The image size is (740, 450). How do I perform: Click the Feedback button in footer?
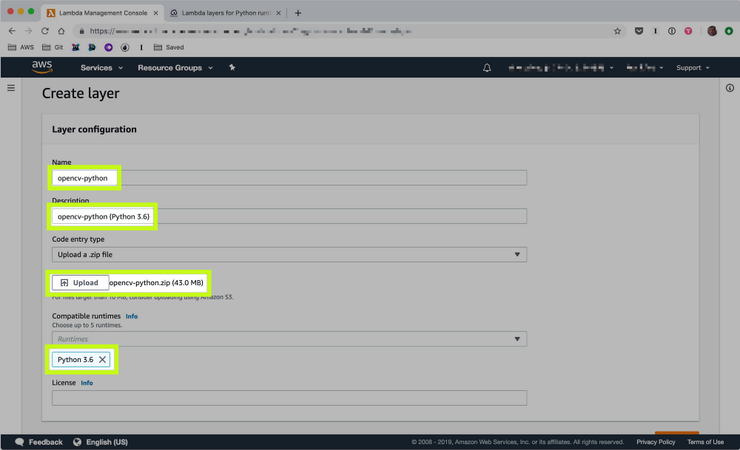click(x=39, y=442)
